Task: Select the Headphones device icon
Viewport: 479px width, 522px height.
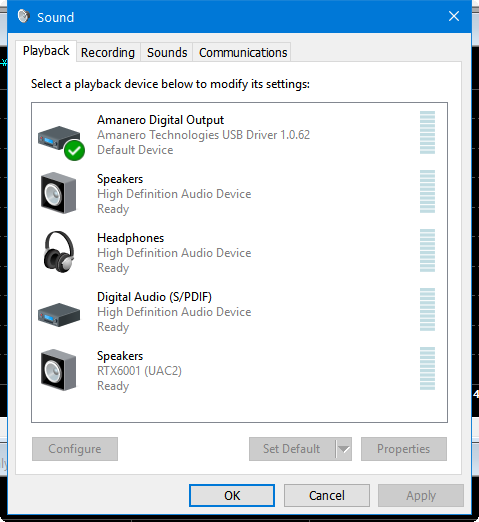Action: click(59, 252)
